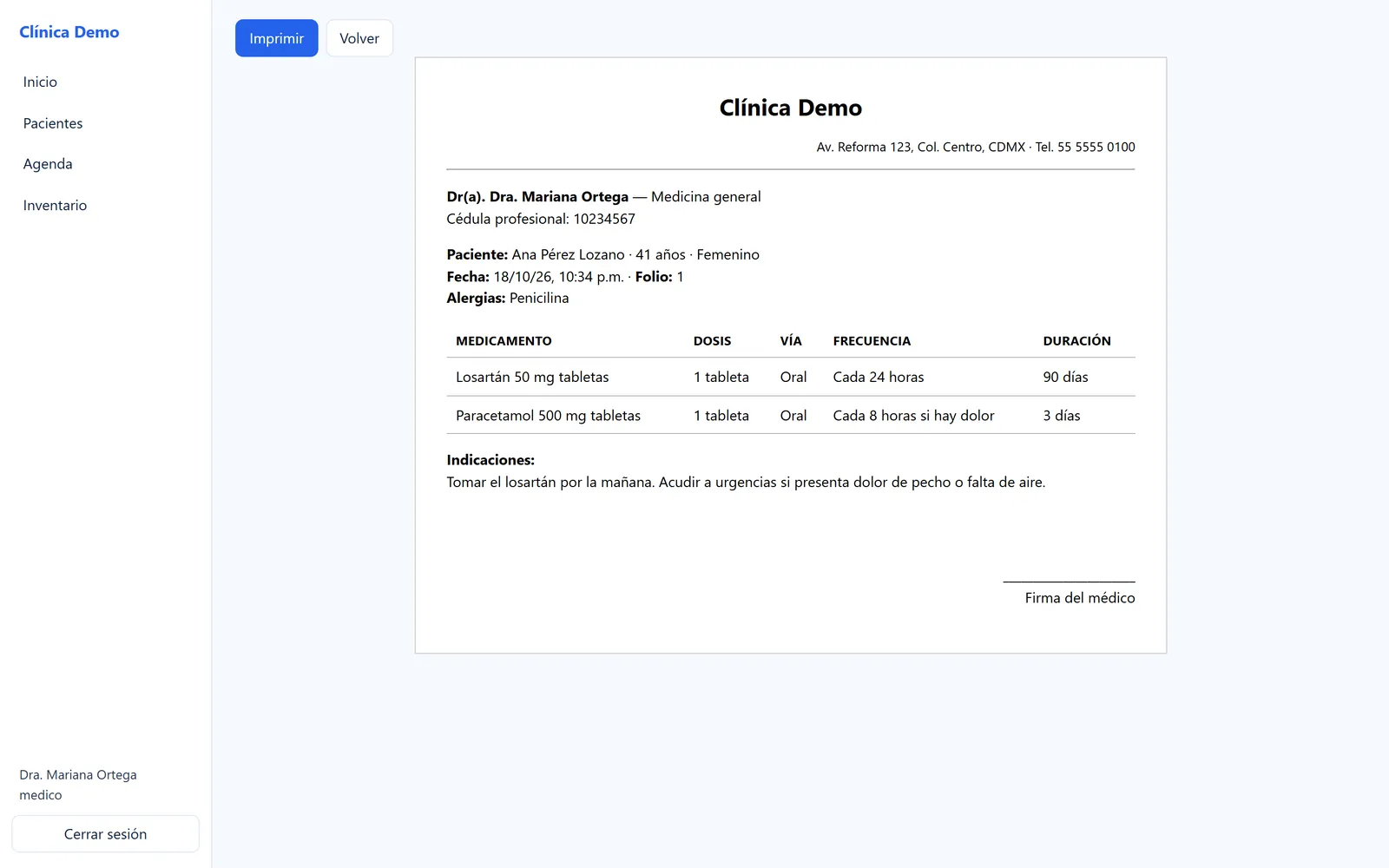Click the Imprimir button
The image size is (1389, 868).
coord(276,38)
